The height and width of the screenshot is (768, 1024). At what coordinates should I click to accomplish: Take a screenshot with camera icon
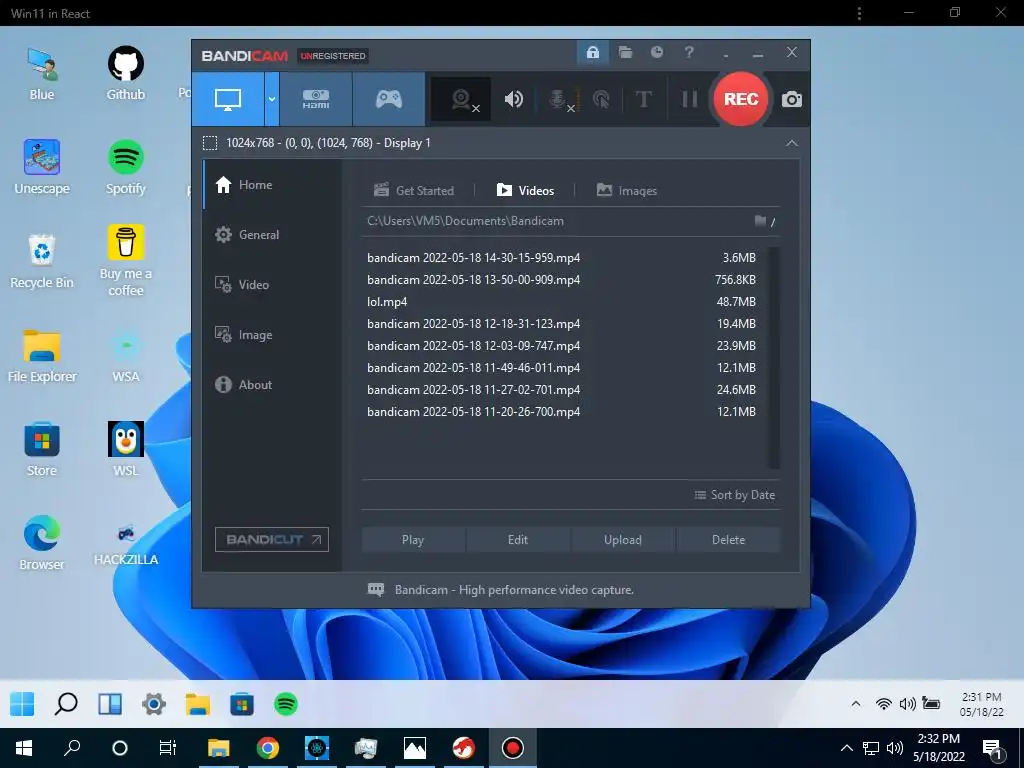[x=792, y=99]
